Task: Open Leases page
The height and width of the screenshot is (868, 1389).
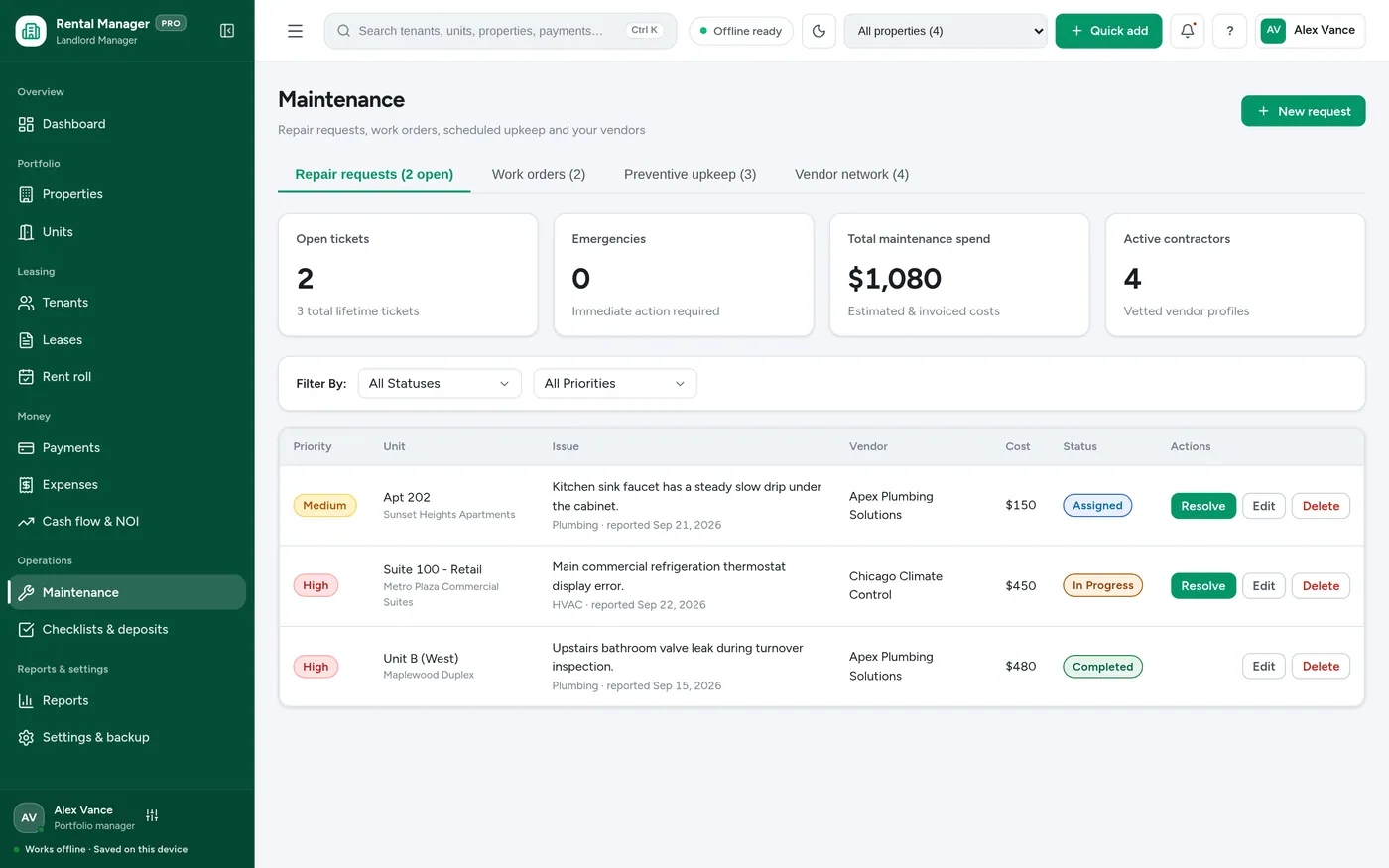Action: point(127,340)
